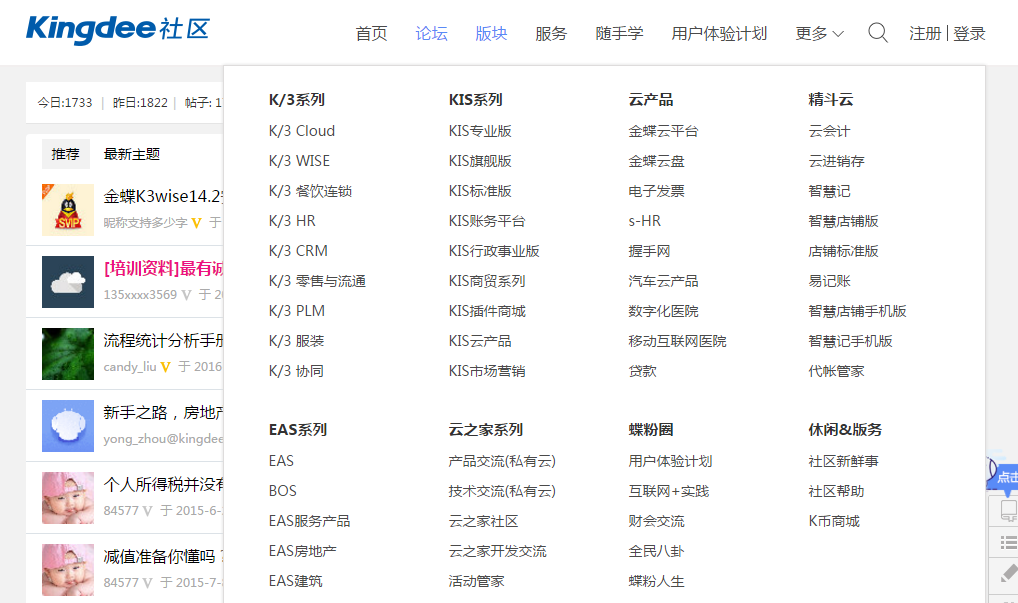Image resolution: width=1018 pixels, height=603 pixels.
Task: Click the 登录 link
Action: click(x=969, y=34)
